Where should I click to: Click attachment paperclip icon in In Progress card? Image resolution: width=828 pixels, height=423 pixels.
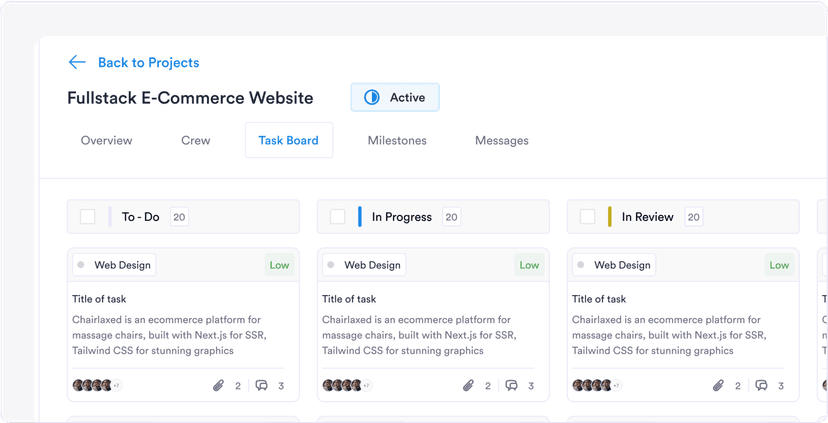pyautogui.click(x=468, y=385)
